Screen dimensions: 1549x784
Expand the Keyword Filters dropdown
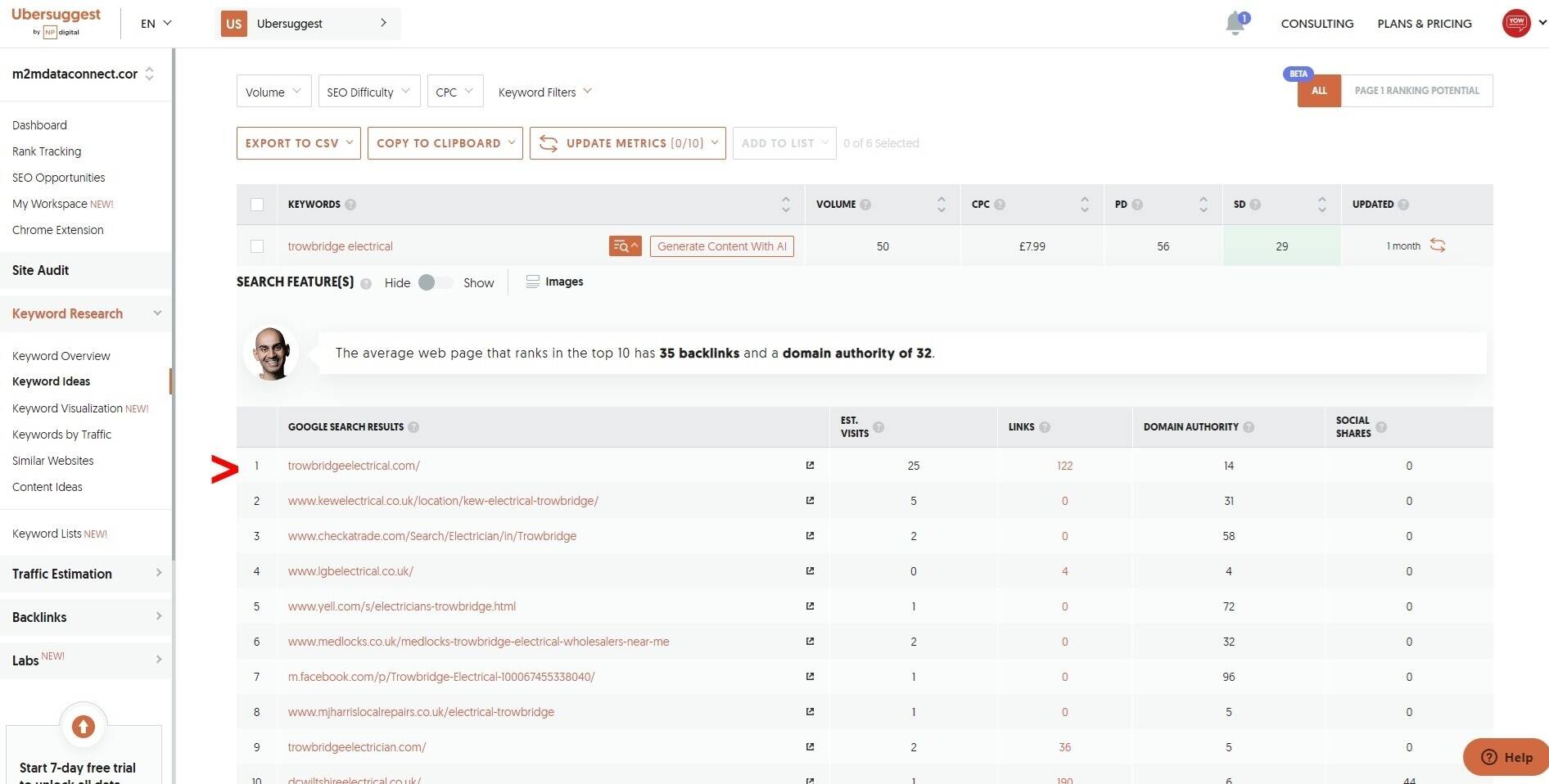pyautogui.click(x=544, y=92)
